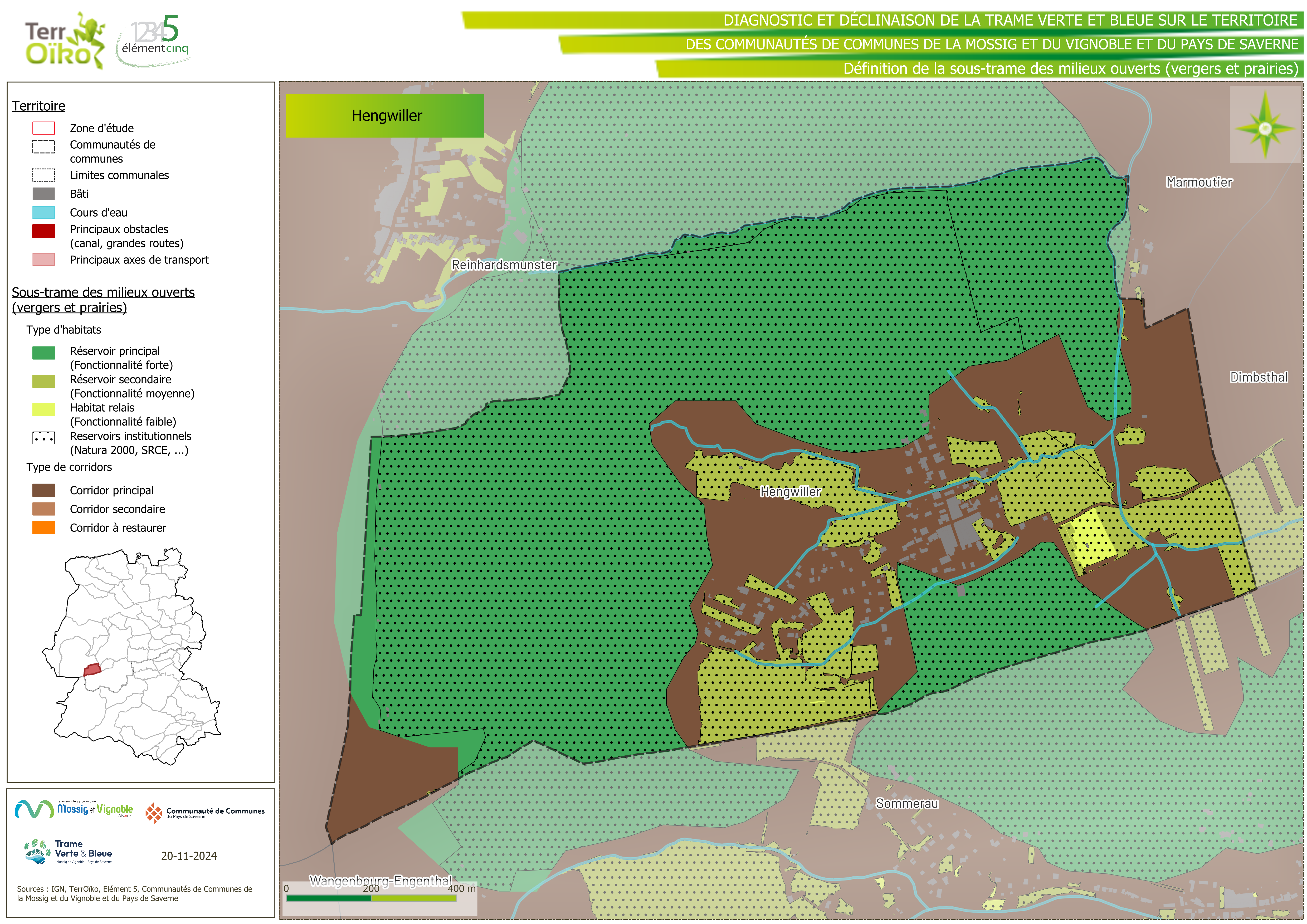Click the Hengwiller title banner
Viewport: 1307px width, 924px height.
point(385,116)
